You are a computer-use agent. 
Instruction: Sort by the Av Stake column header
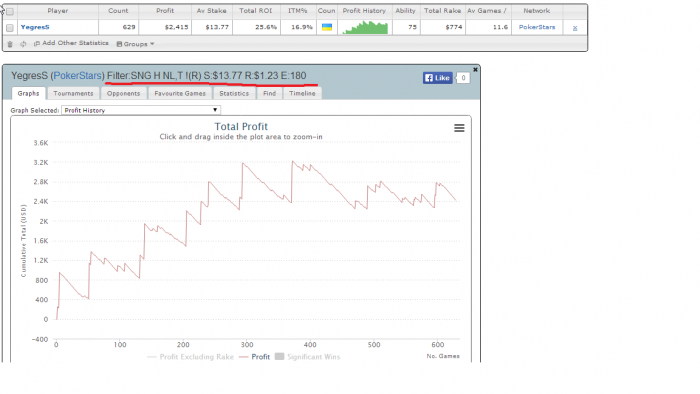212,11
